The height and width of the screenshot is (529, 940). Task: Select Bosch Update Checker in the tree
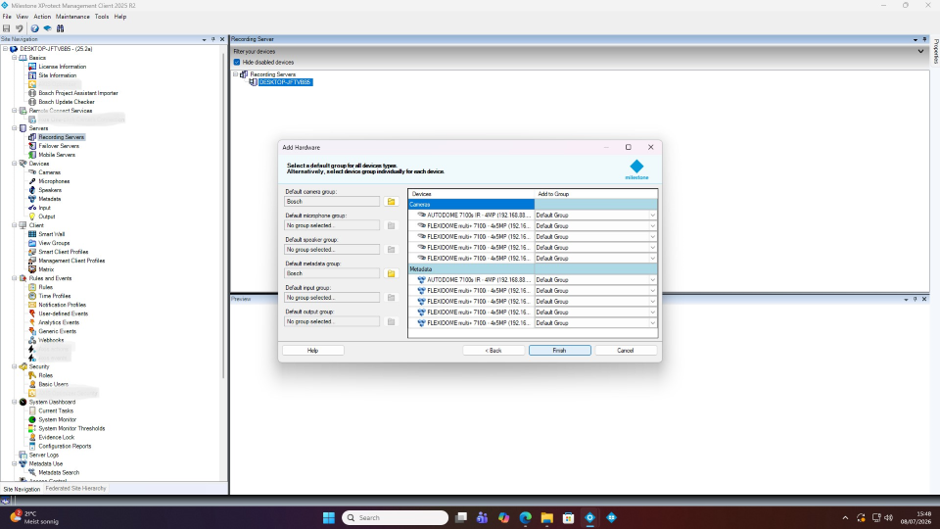pos(67,102)
